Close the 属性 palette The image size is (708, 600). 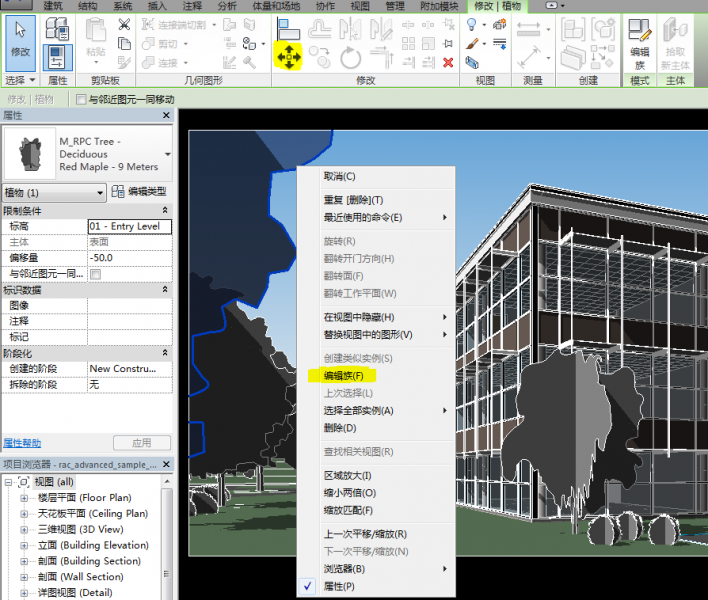click(166, 116)
